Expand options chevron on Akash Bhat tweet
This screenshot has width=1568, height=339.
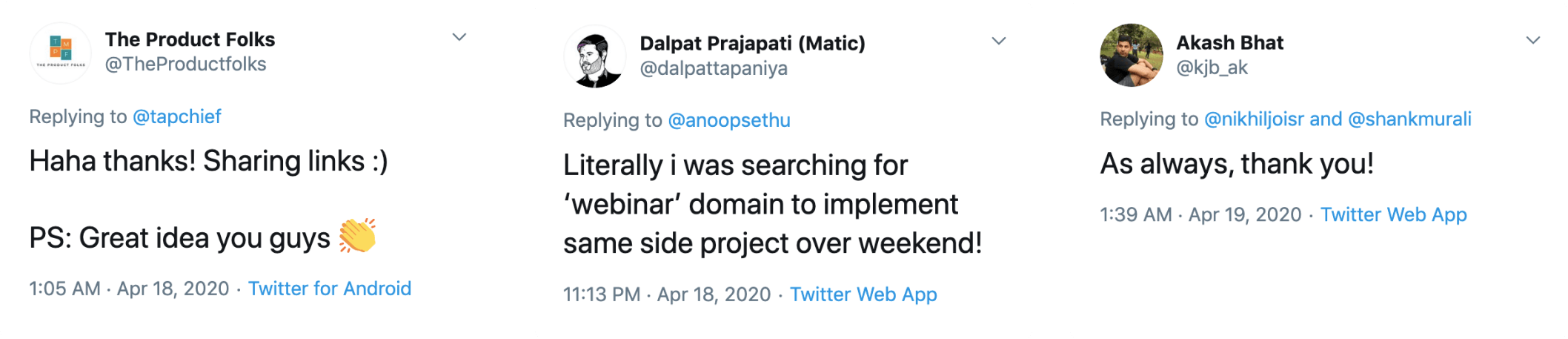(1533, 40)
